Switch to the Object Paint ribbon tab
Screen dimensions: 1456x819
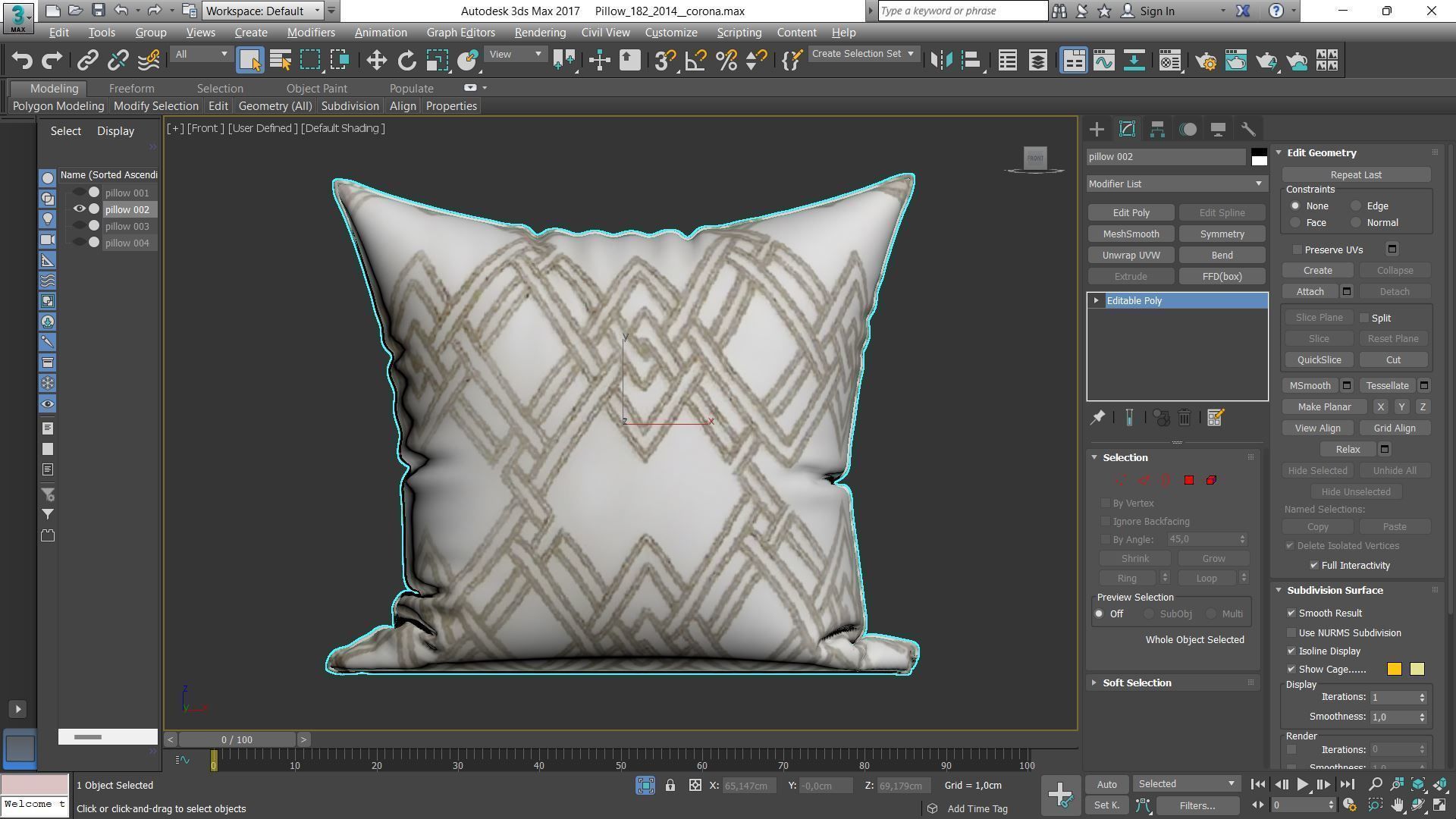pos(316,89)
